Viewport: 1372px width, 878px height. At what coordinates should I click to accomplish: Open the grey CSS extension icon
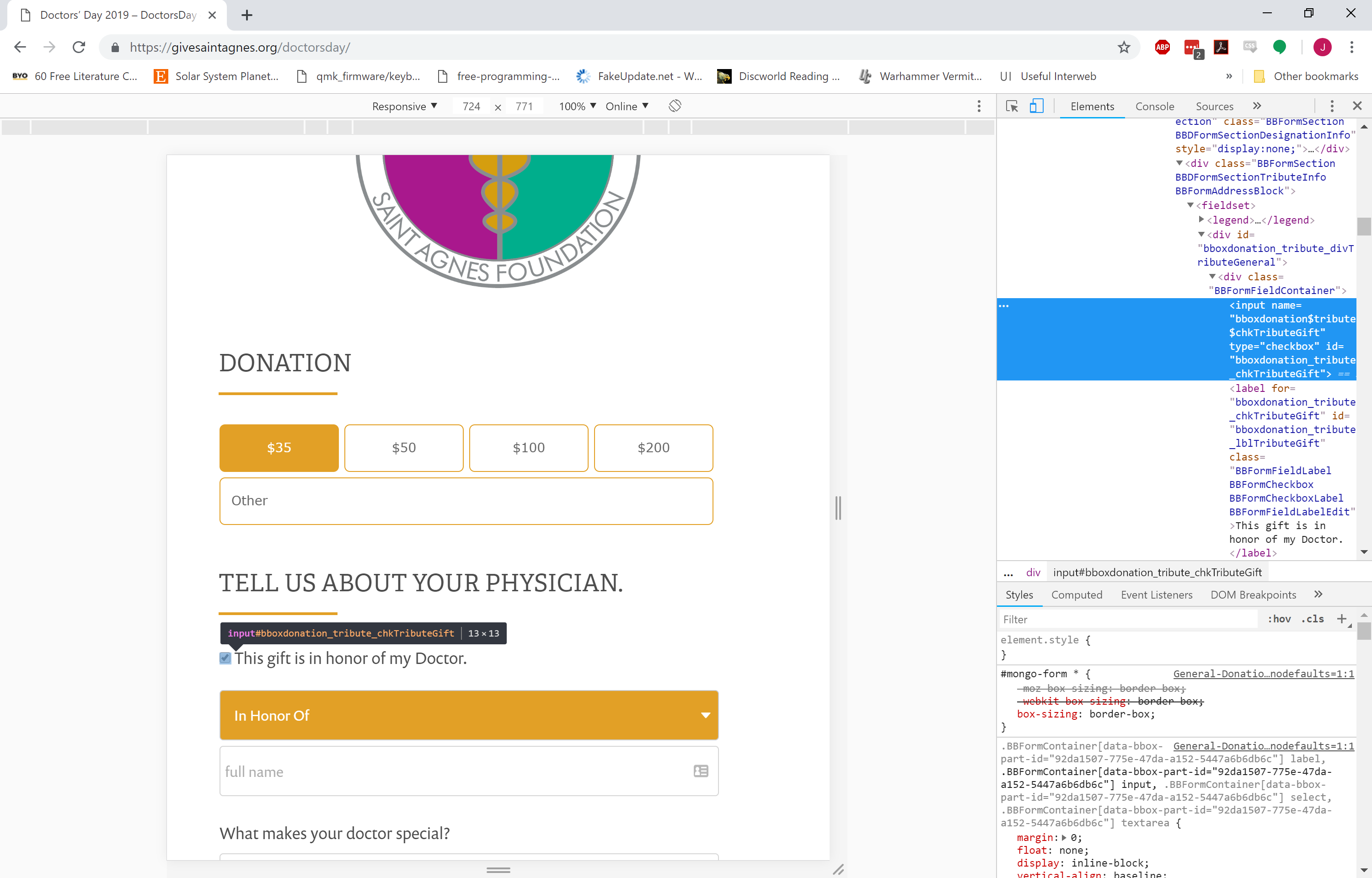(1249, 46)
